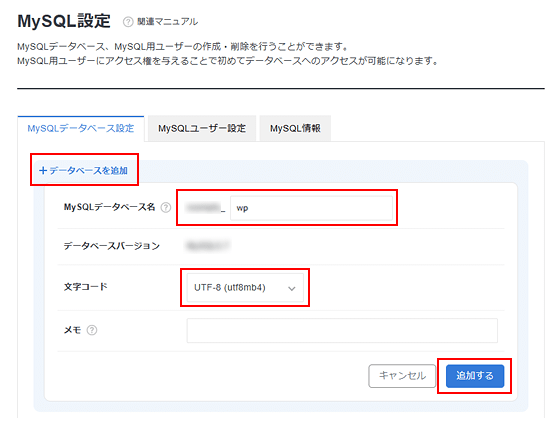Open the 文字コード dropdown showing UTF-8 (utf8mb4)
This screenshot has height=425, width=560.
pyautogui.click(x=245, y=288)
